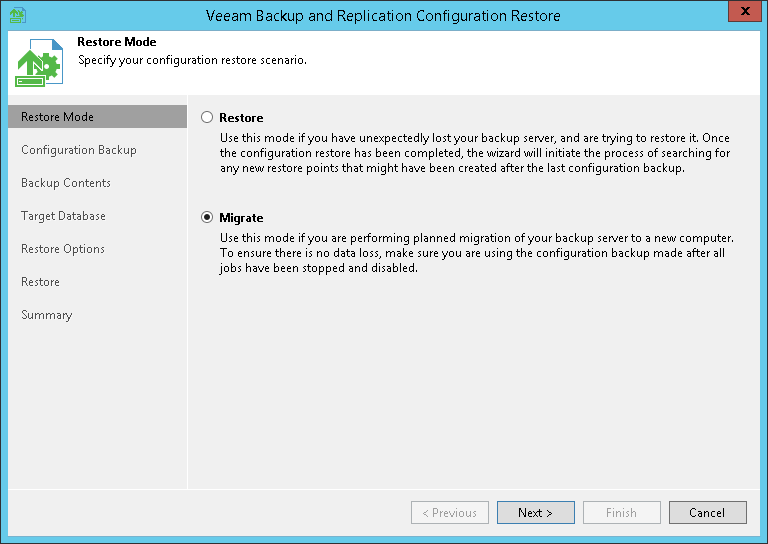
Task: Switch to the Target Database step
Action: [63, 216]
